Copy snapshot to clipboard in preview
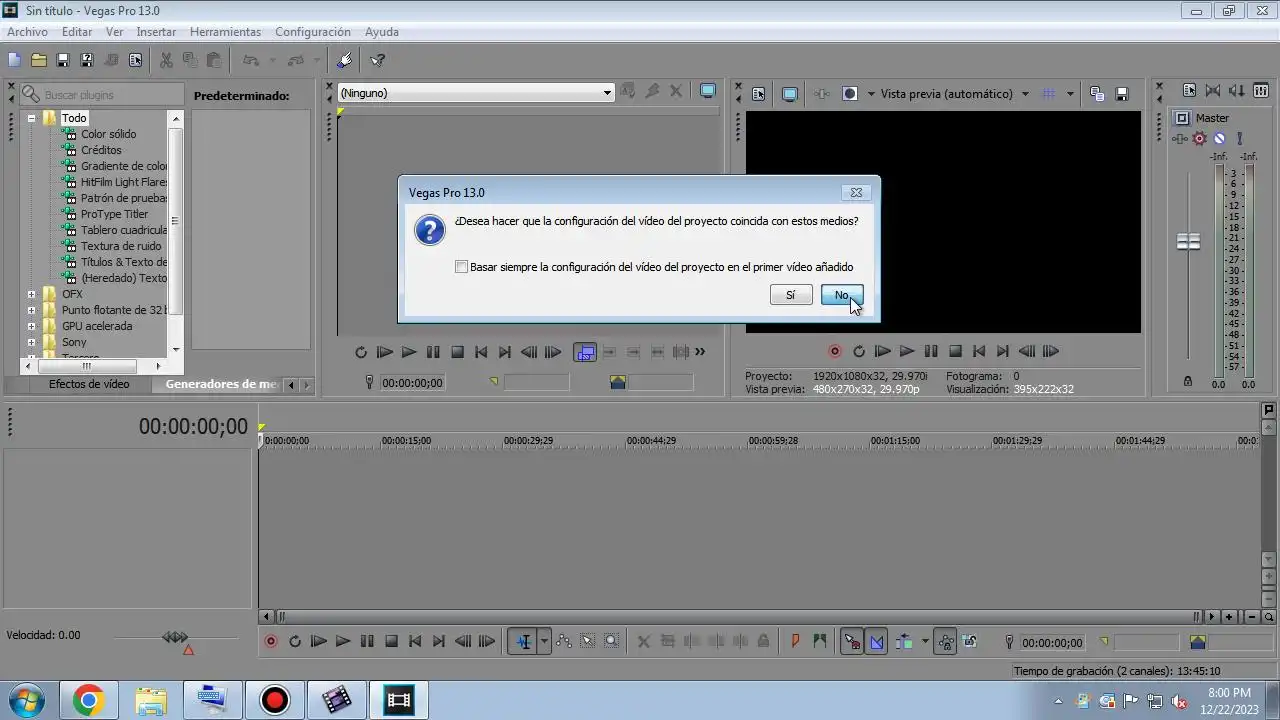The width and height of the screenshot is (1280, 720). click(x=1097, y=94)
